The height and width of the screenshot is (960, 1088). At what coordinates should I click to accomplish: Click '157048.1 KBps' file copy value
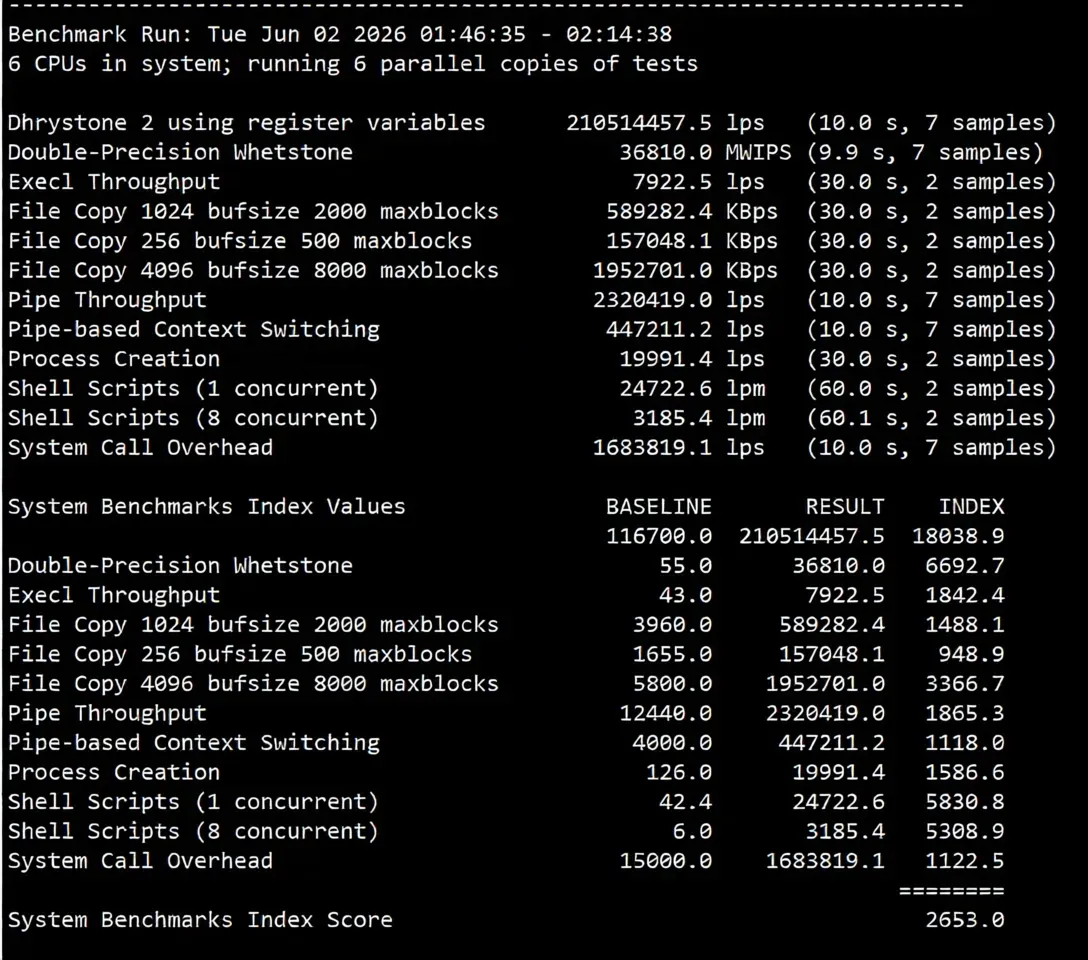(x=692, y=241)
